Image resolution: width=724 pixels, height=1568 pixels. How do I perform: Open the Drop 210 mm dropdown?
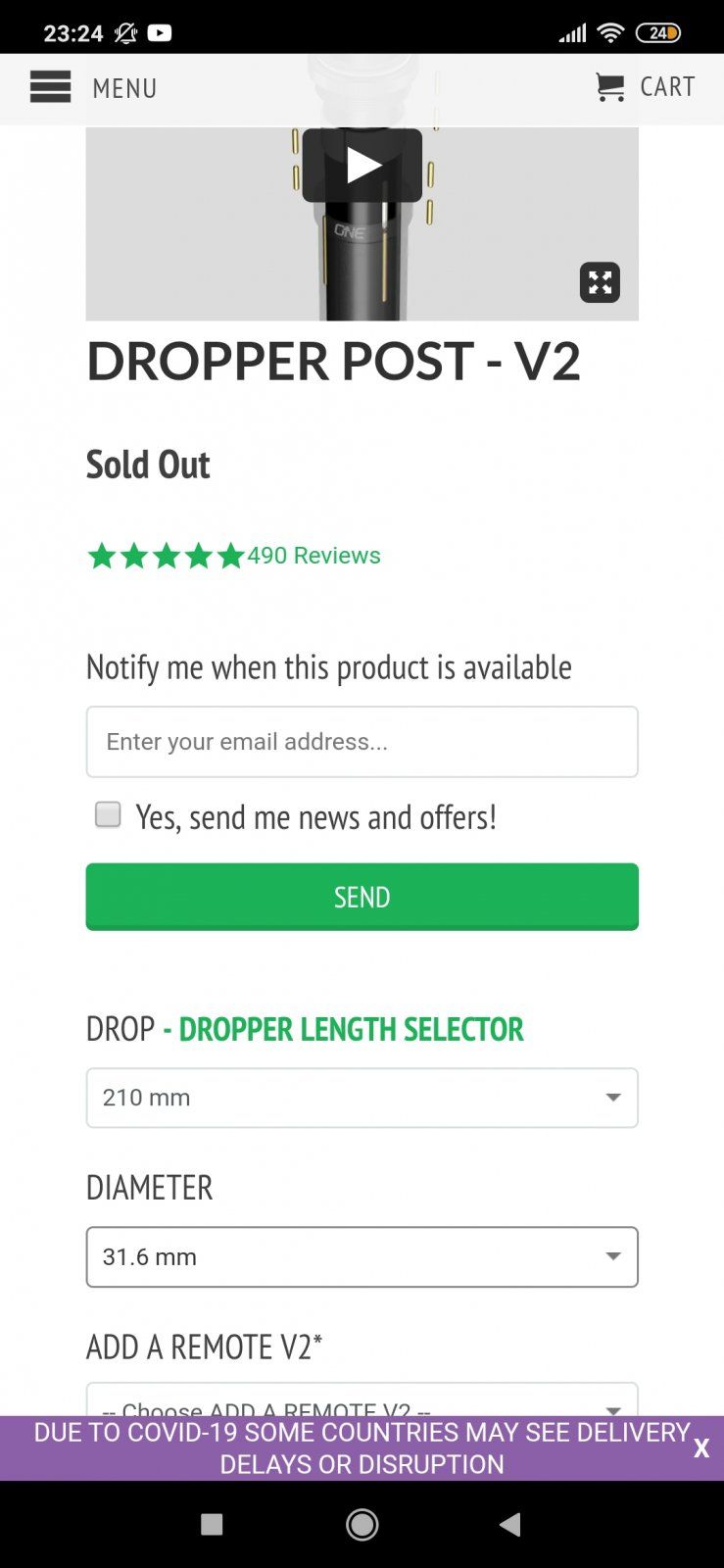[362, 1098]
